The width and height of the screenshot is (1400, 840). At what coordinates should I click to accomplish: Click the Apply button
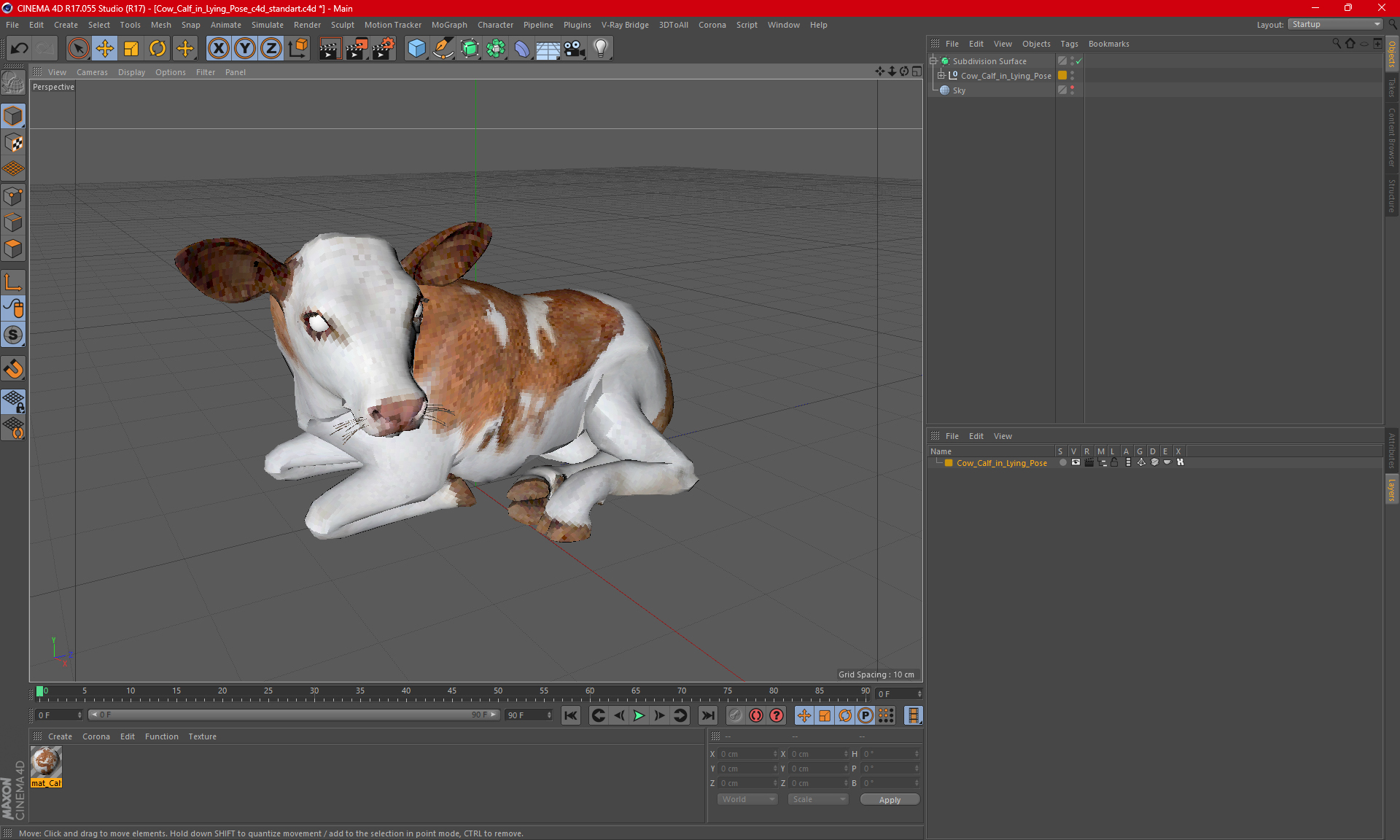point(890,800)
